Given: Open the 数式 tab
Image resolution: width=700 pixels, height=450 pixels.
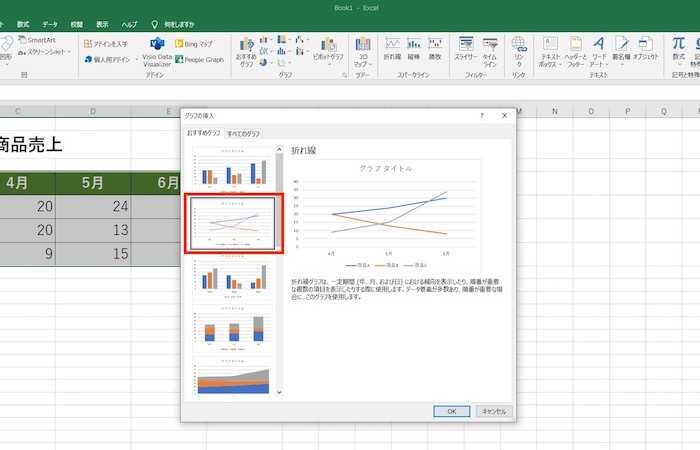Looking at the screenshot, I should click(23, 24).
